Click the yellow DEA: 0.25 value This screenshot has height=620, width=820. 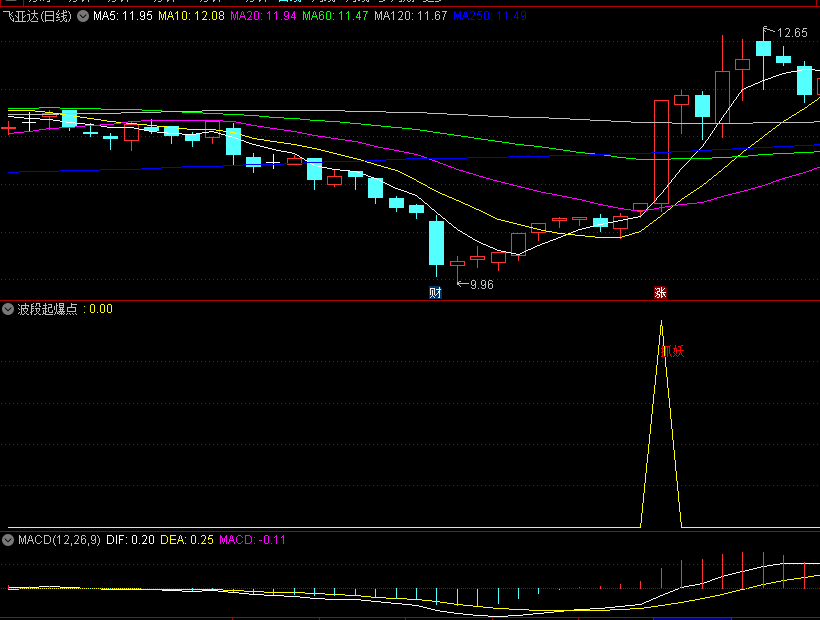187,540
